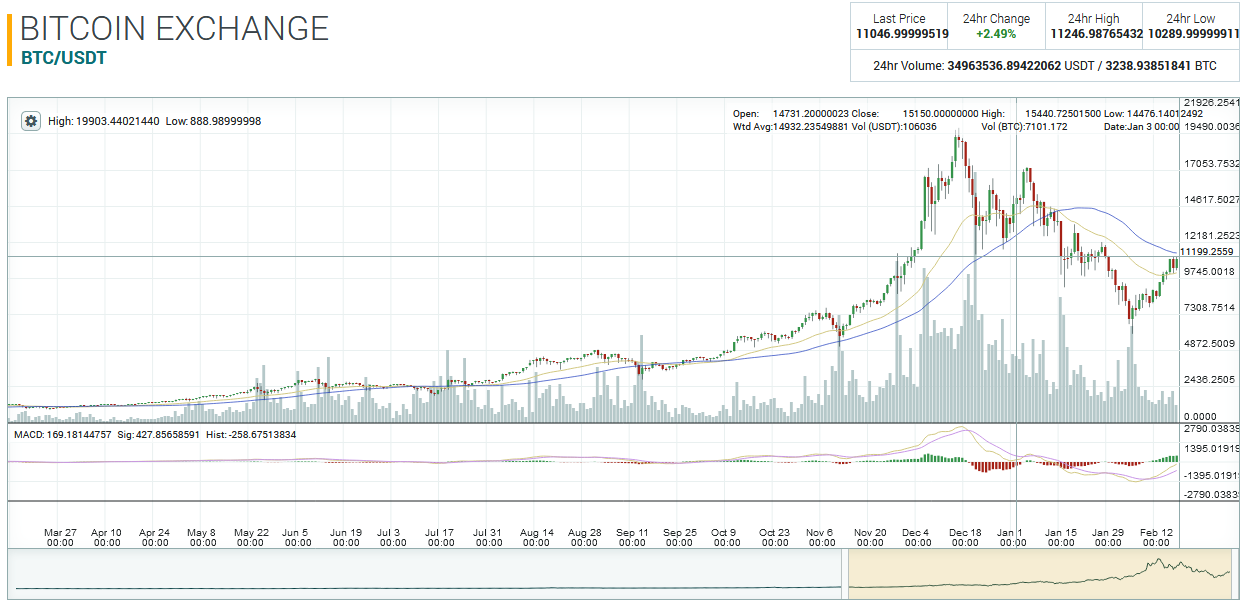Click the Oct 23 date axis label

click(774, 538)
